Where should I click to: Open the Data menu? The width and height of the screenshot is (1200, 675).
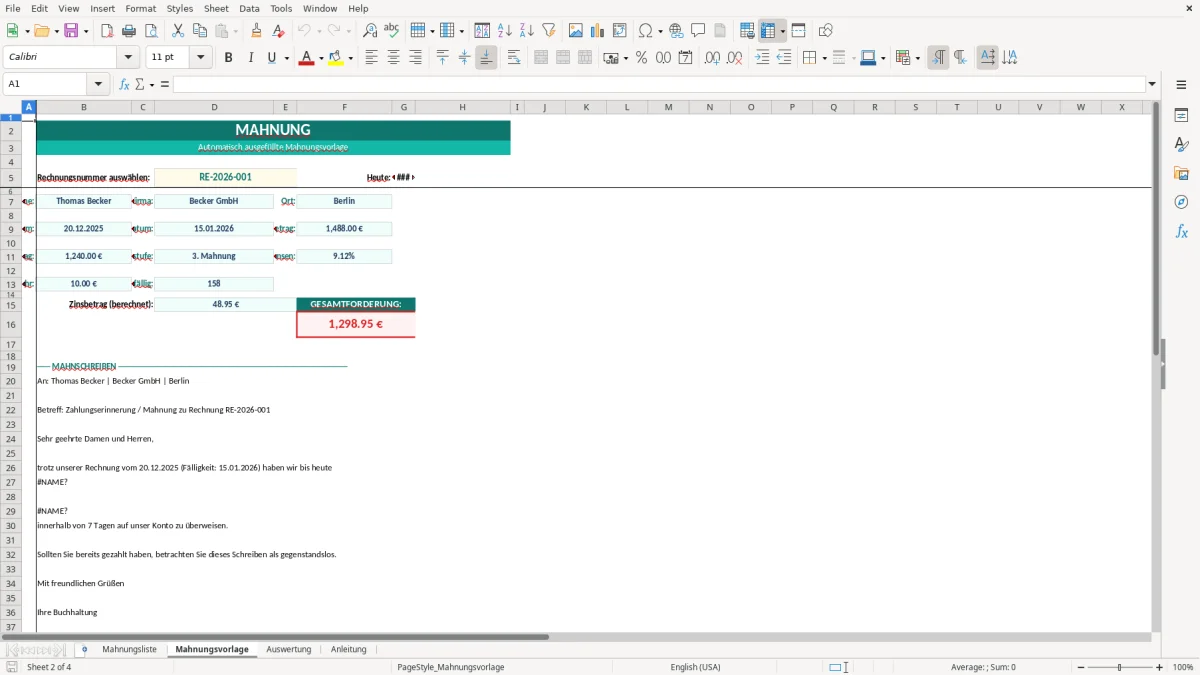coord(249,8)
